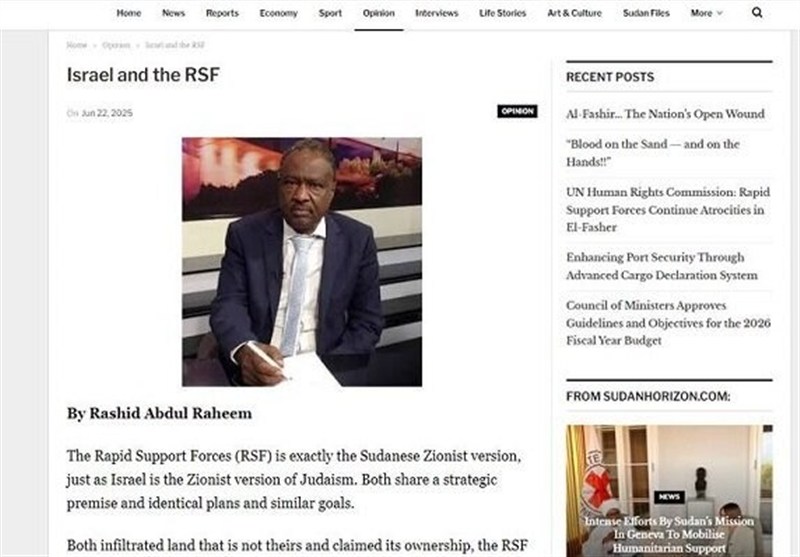Screen dimensions: 800x557
Task: Open Enhancing Port Security post
Action: 662,266
